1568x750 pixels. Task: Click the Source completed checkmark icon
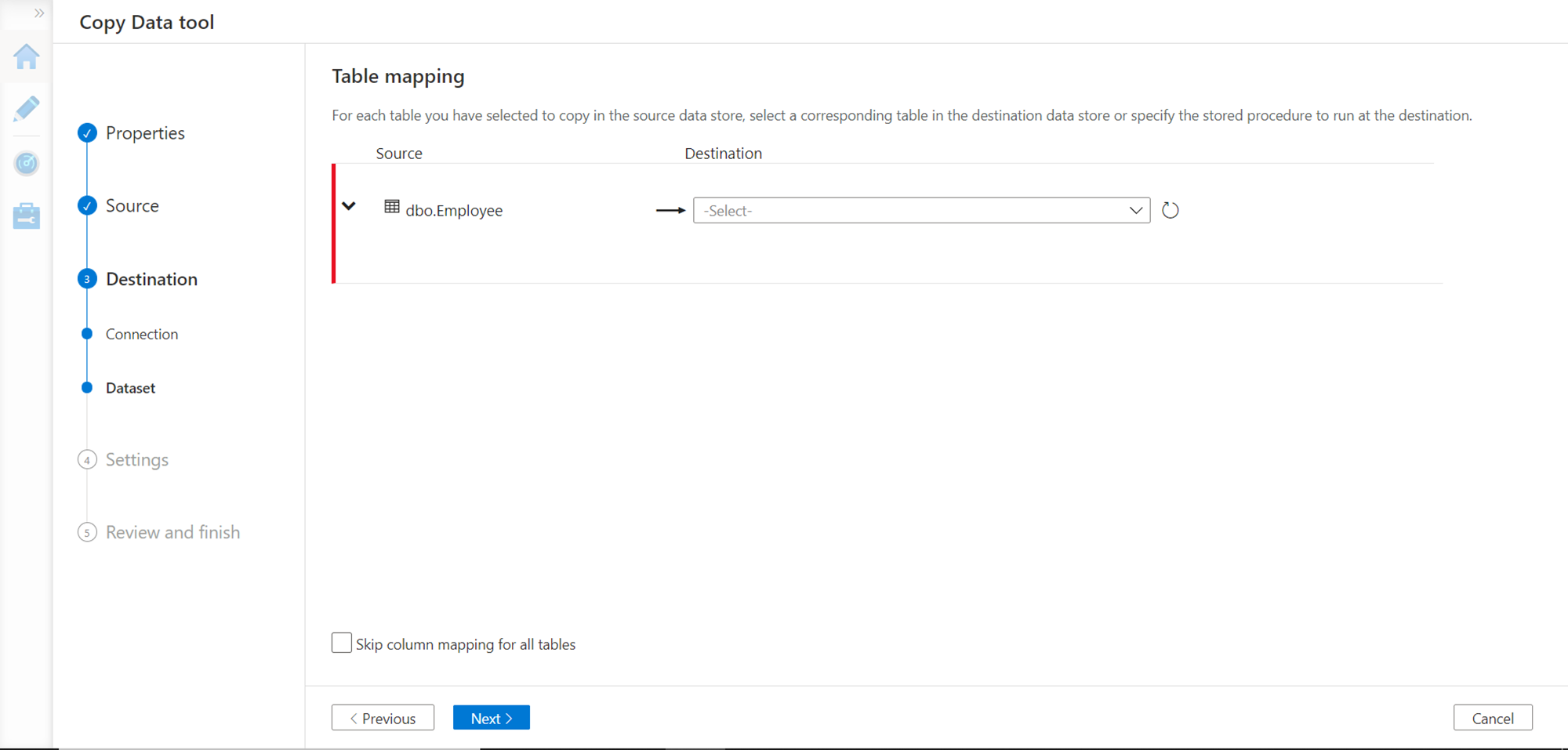tap(87, 205)
